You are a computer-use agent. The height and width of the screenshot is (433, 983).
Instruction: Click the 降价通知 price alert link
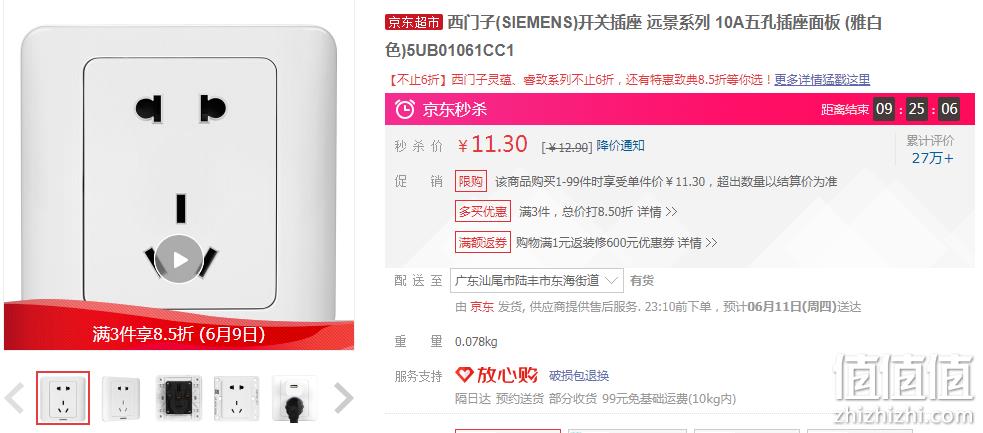coord(620,146)
